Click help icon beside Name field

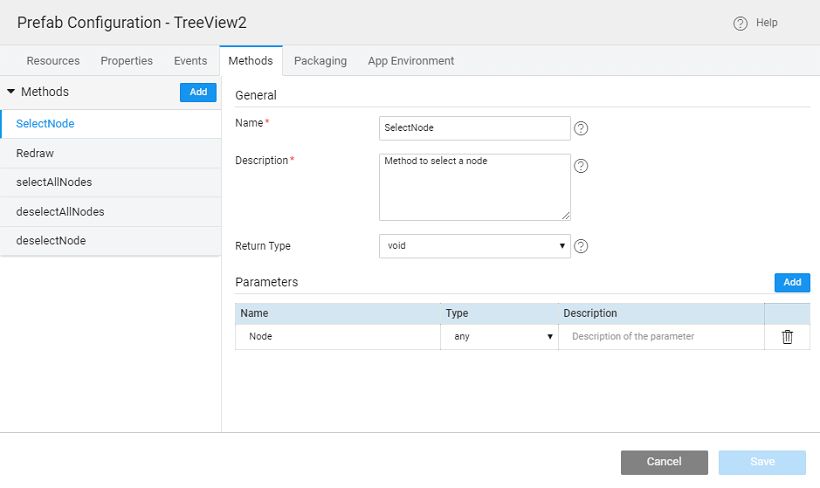click(581, 128)
